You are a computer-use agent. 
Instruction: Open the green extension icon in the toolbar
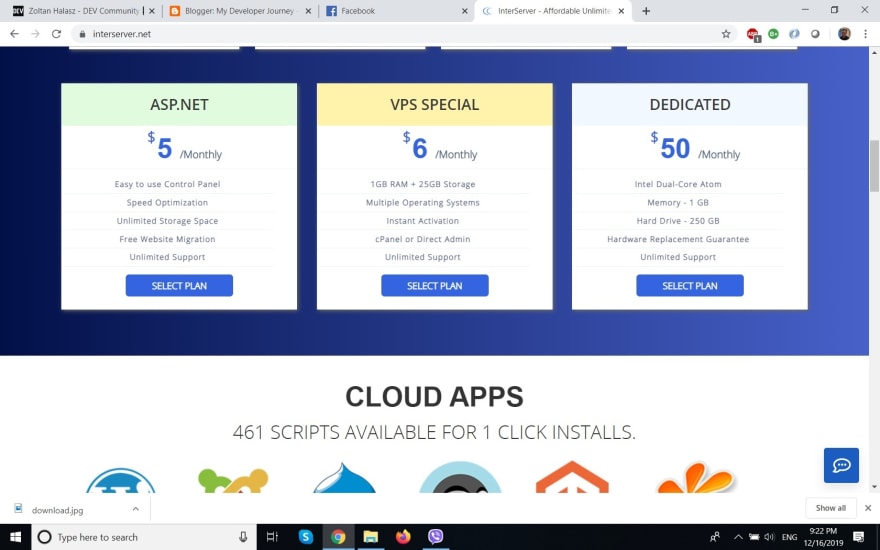[x=773, y=34]
